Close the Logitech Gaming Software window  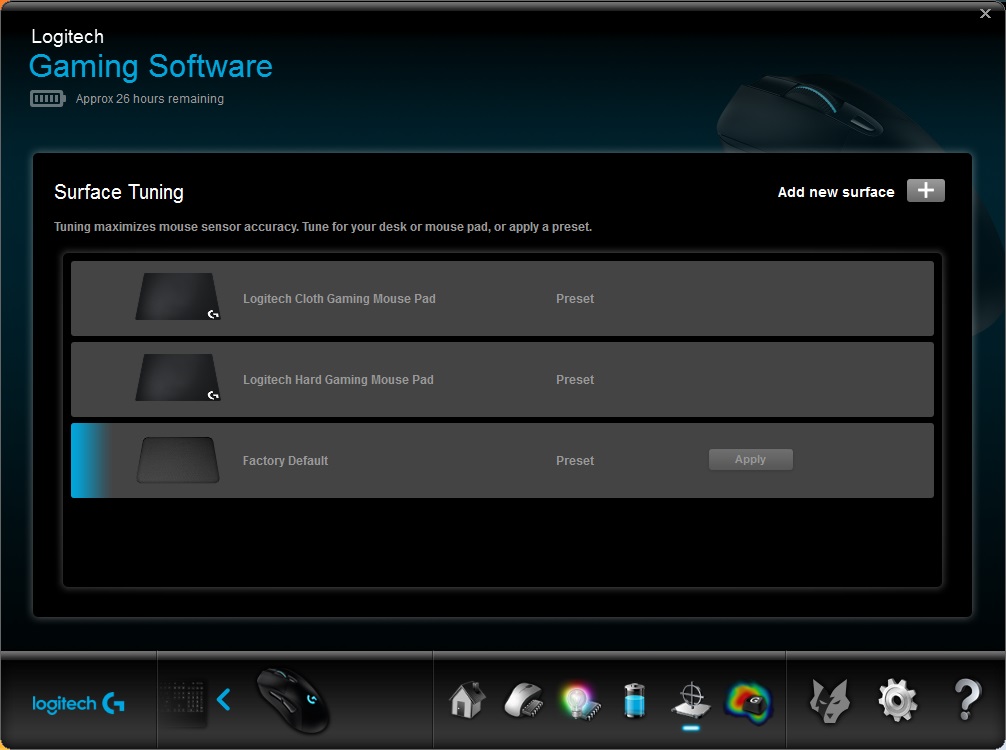985,13
